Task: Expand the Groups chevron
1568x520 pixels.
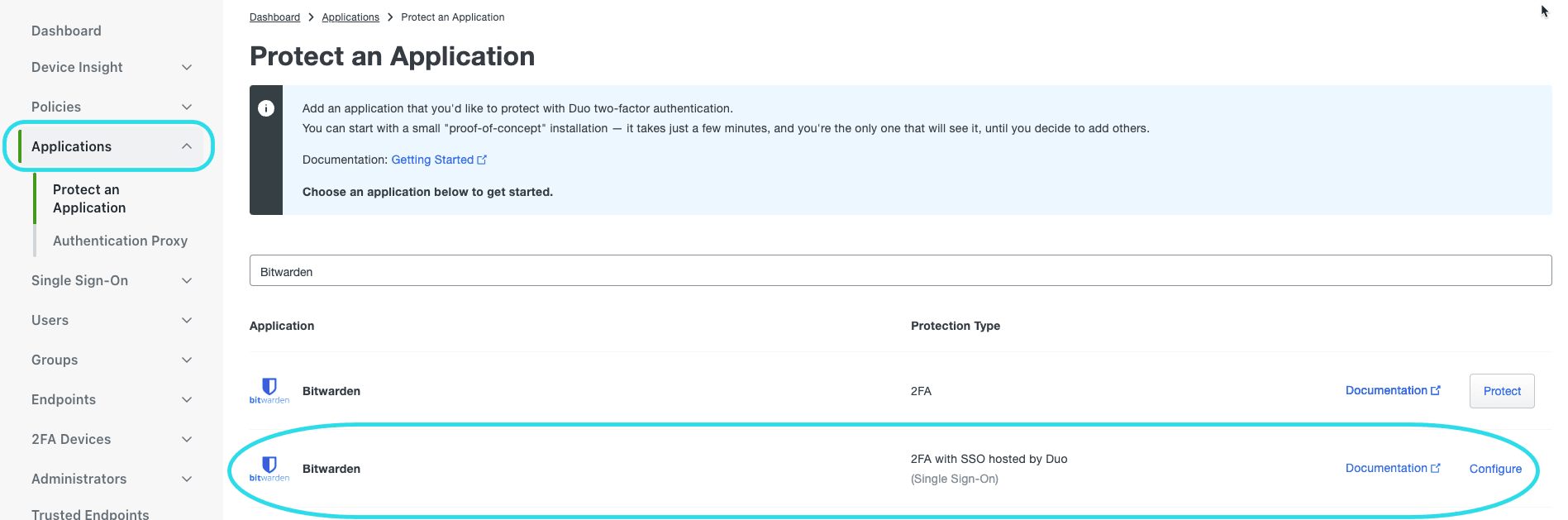Action: click(x=187, y=360)
